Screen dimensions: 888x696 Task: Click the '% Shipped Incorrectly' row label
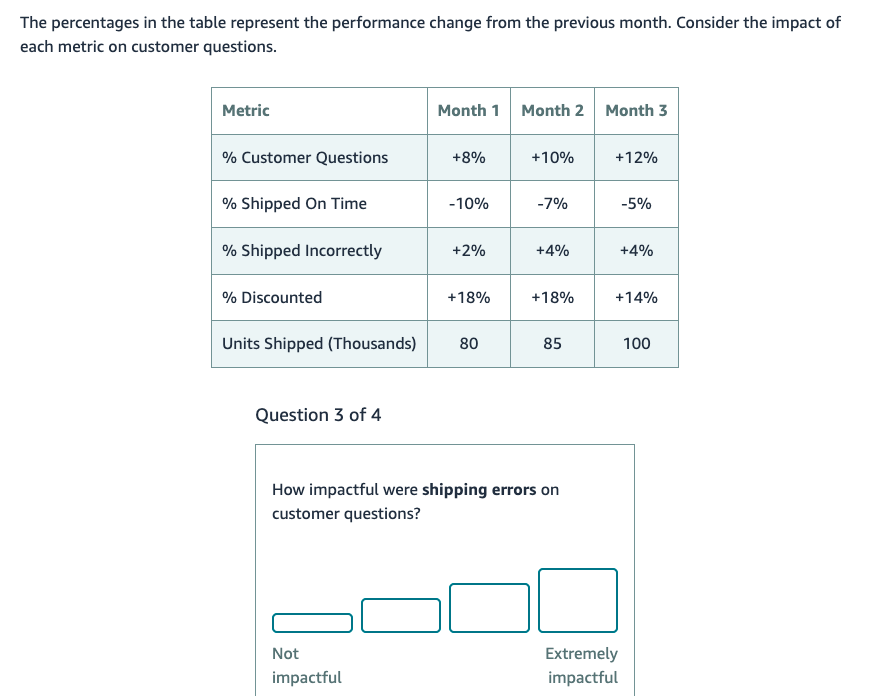tap(300, 250)
